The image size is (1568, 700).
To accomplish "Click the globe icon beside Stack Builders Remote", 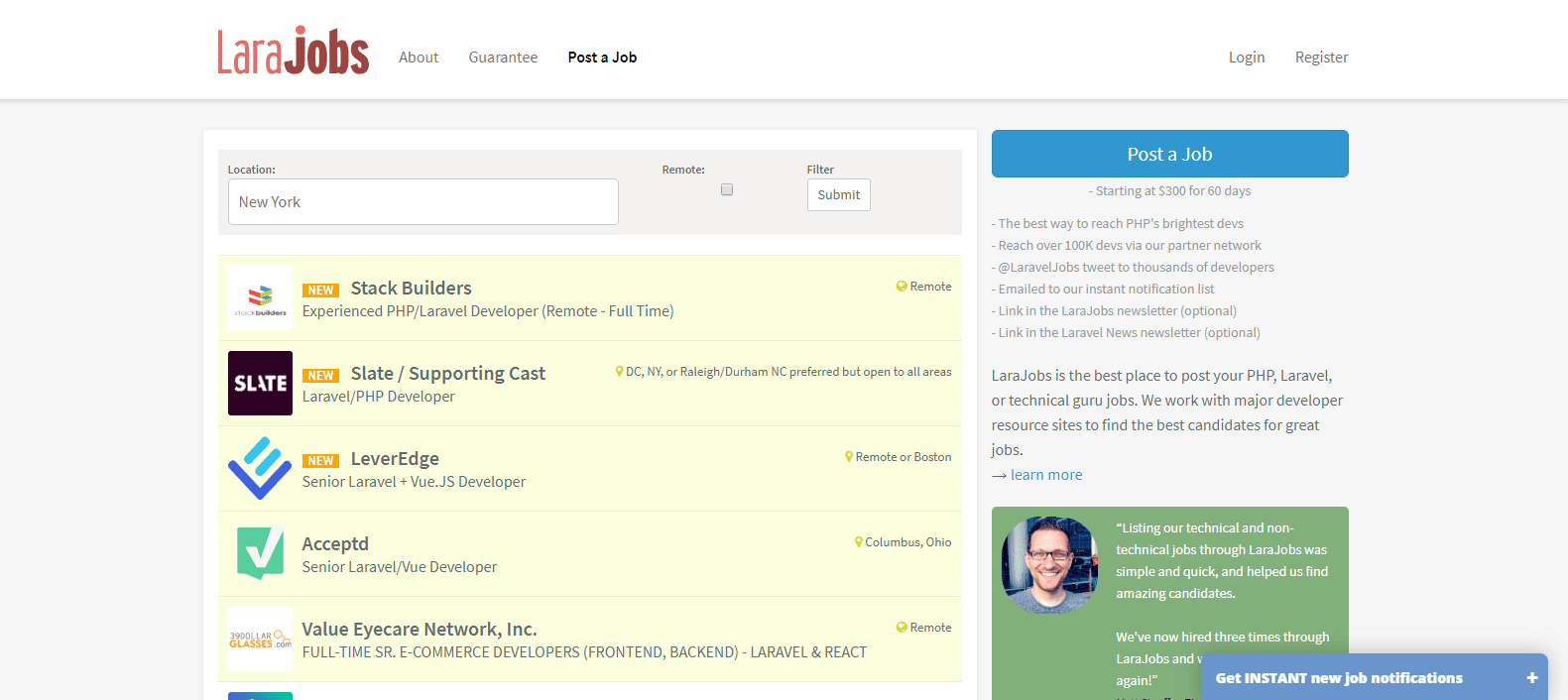I will [x=902, y=286].
